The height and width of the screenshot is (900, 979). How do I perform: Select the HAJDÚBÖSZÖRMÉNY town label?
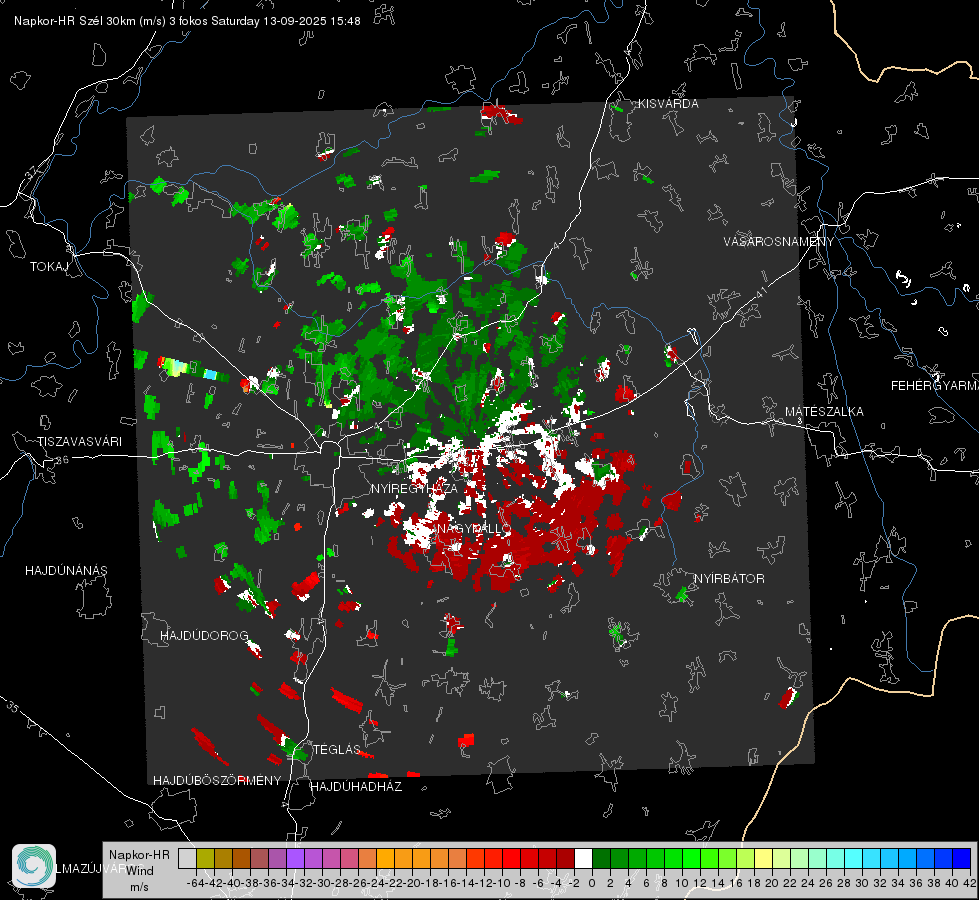217,781
